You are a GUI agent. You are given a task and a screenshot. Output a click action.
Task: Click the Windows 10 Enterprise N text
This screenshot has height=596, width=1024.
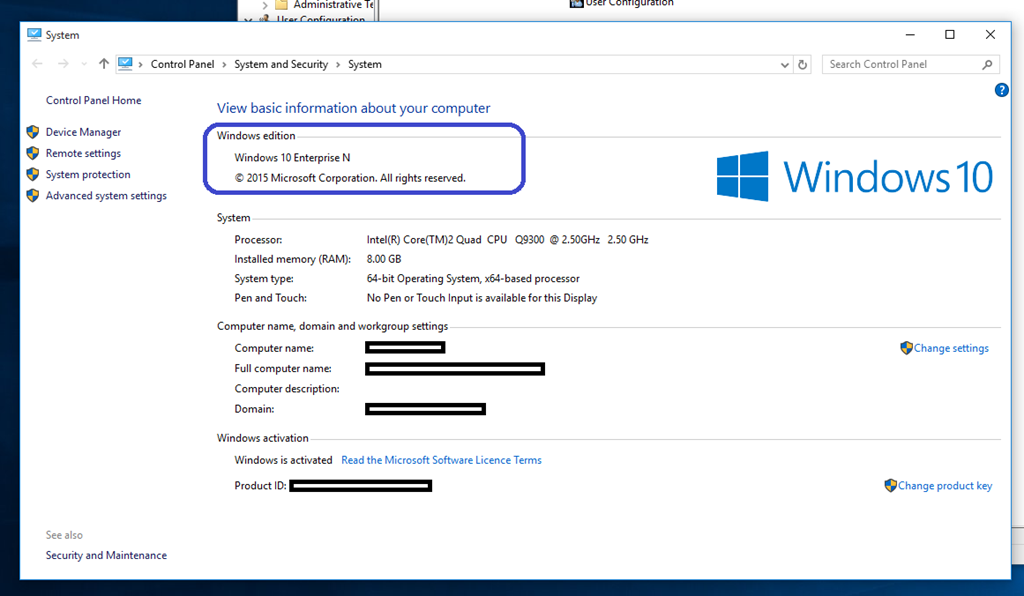pos(292,158)
